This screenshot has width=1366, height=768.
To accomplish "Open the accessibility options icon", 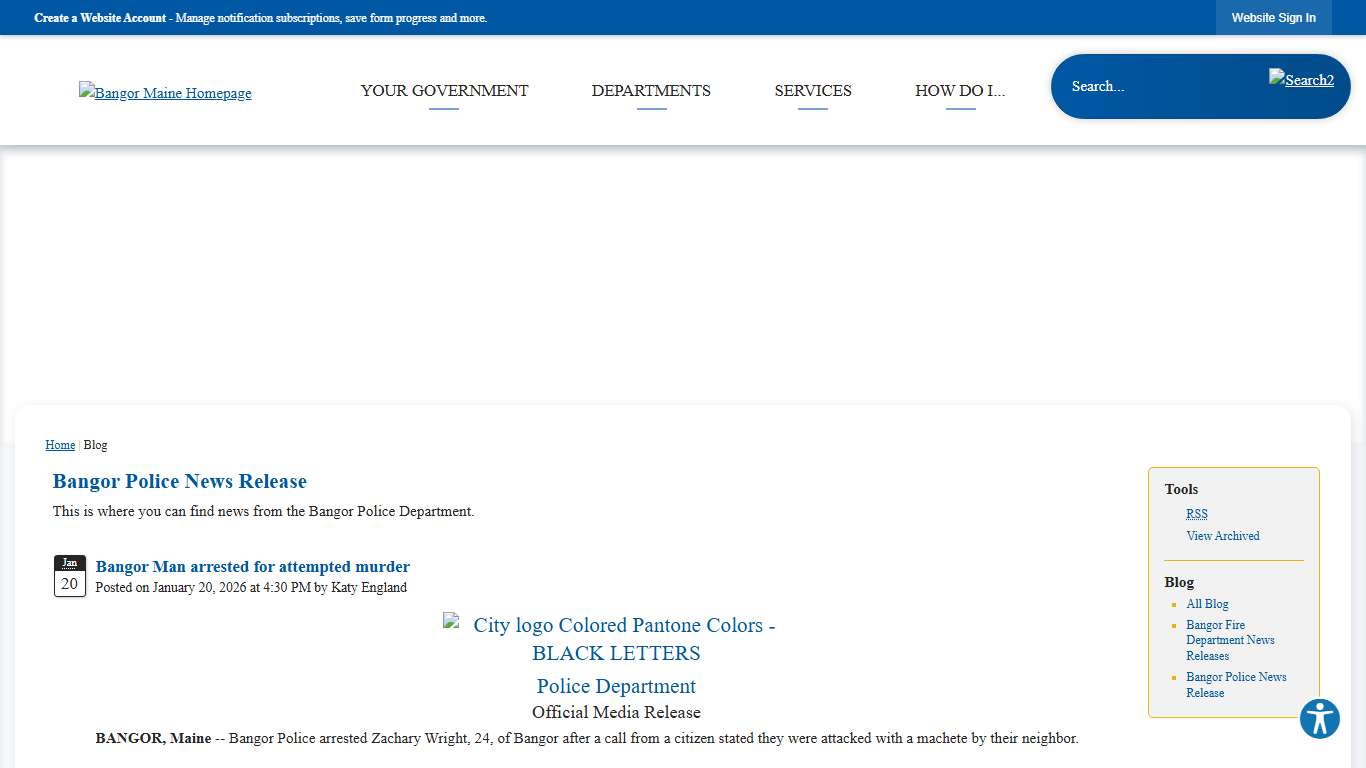I will [x=1319, y=718].
